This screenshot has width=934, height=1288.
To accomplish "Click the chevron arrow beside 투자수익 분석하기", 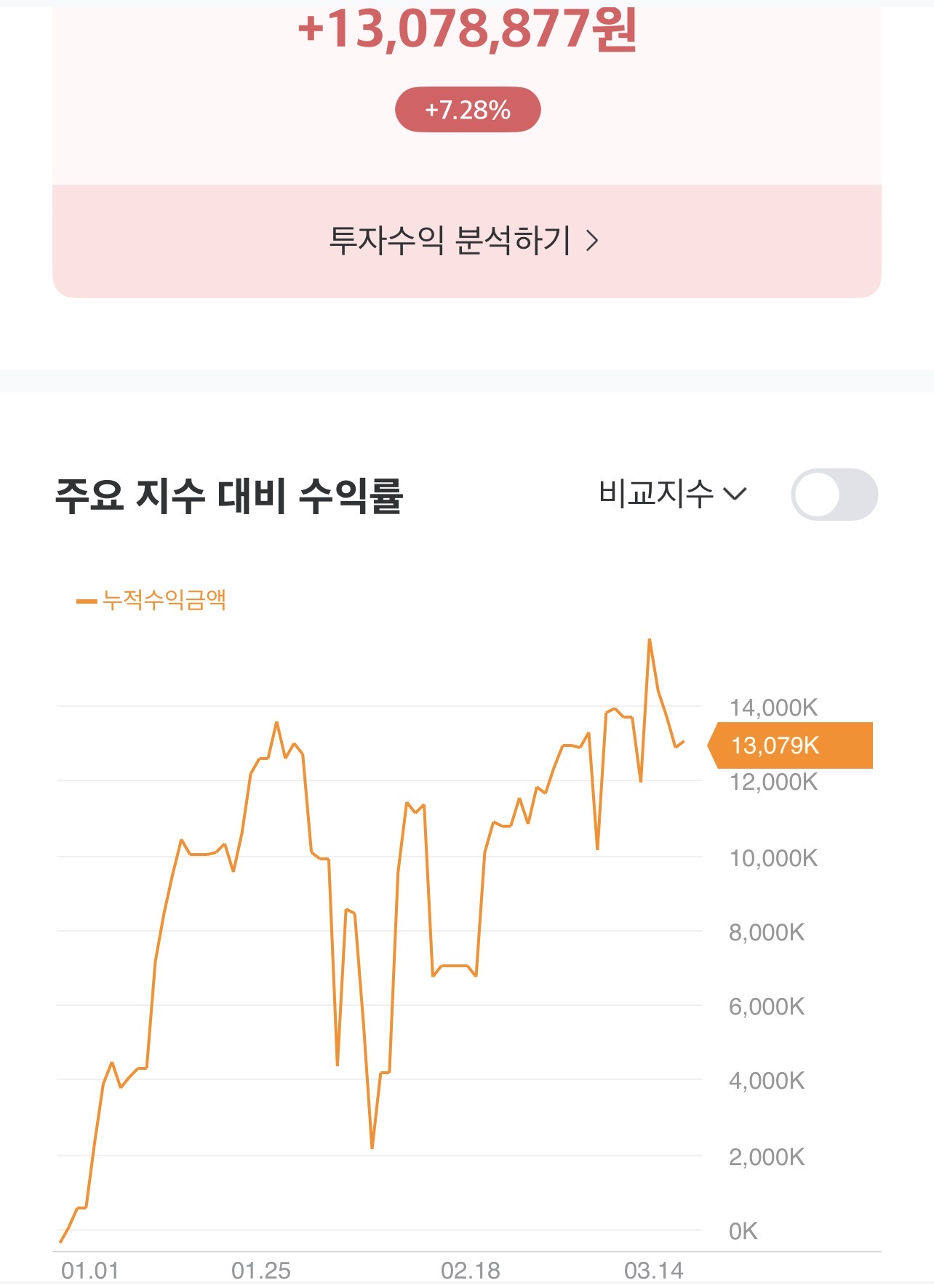I will pos(592,241).
